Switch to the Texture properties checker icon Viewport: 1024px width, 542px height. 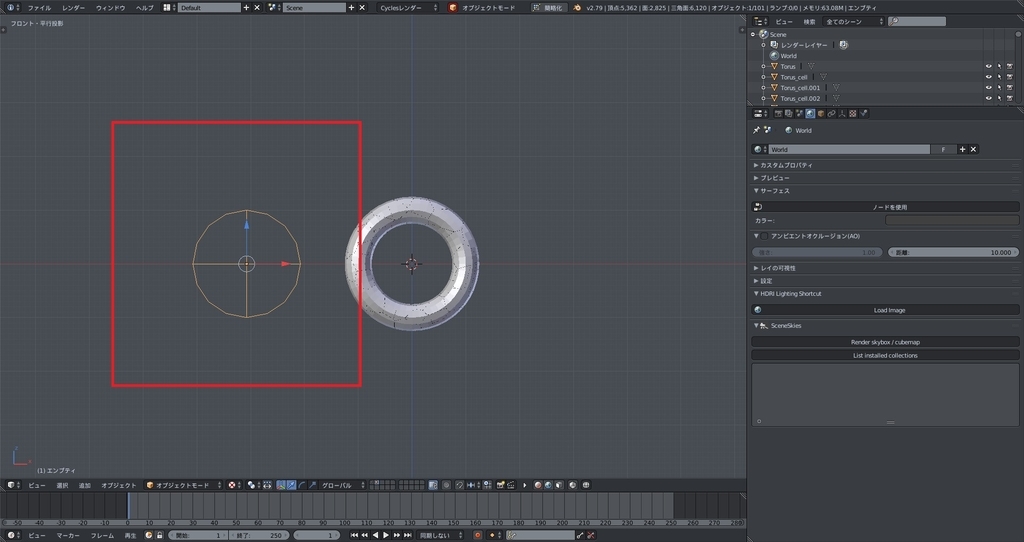click(x=853, y=114)
